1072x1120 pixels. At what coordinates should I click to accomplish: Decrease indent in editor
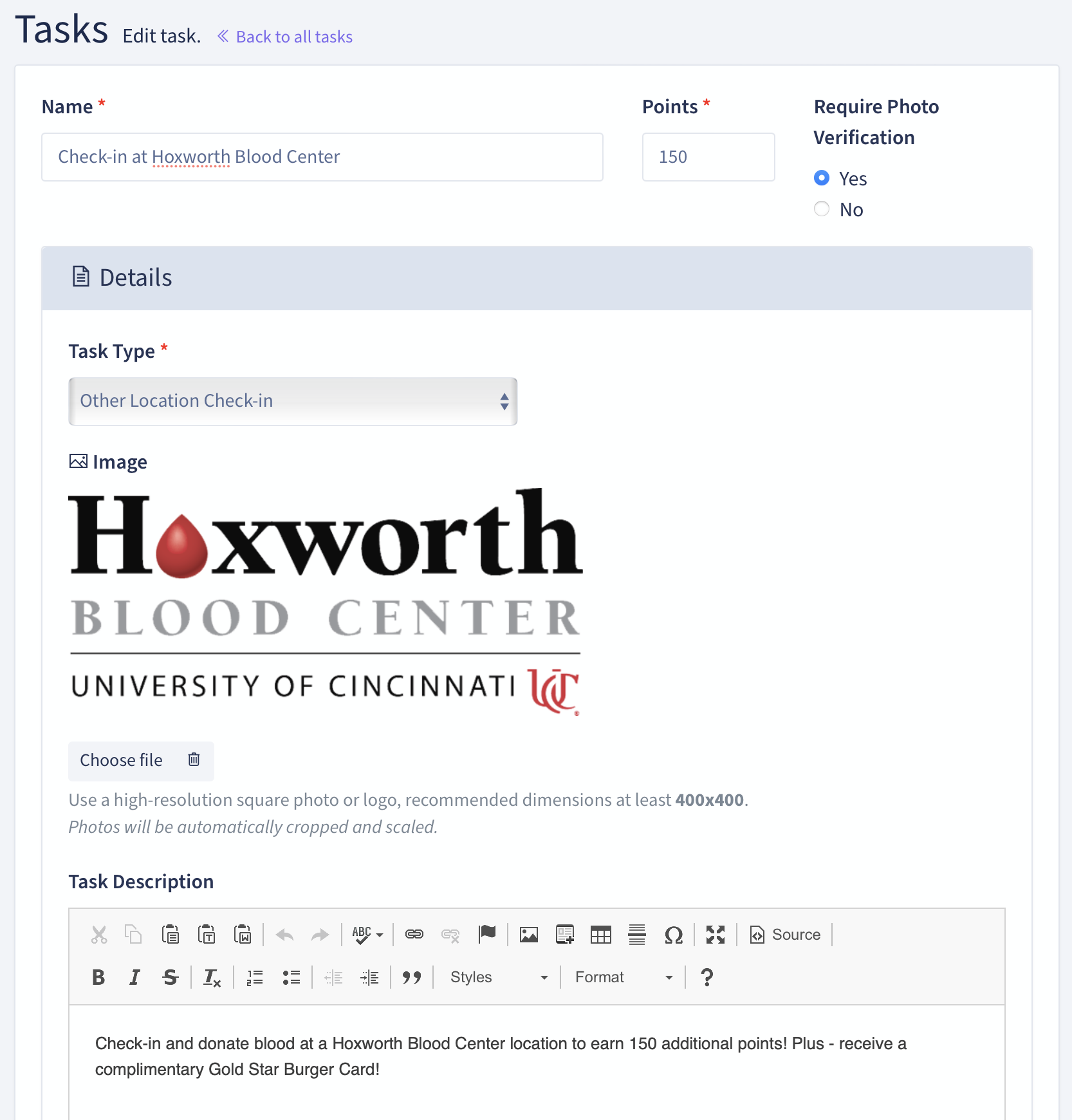tap(333, 977)
